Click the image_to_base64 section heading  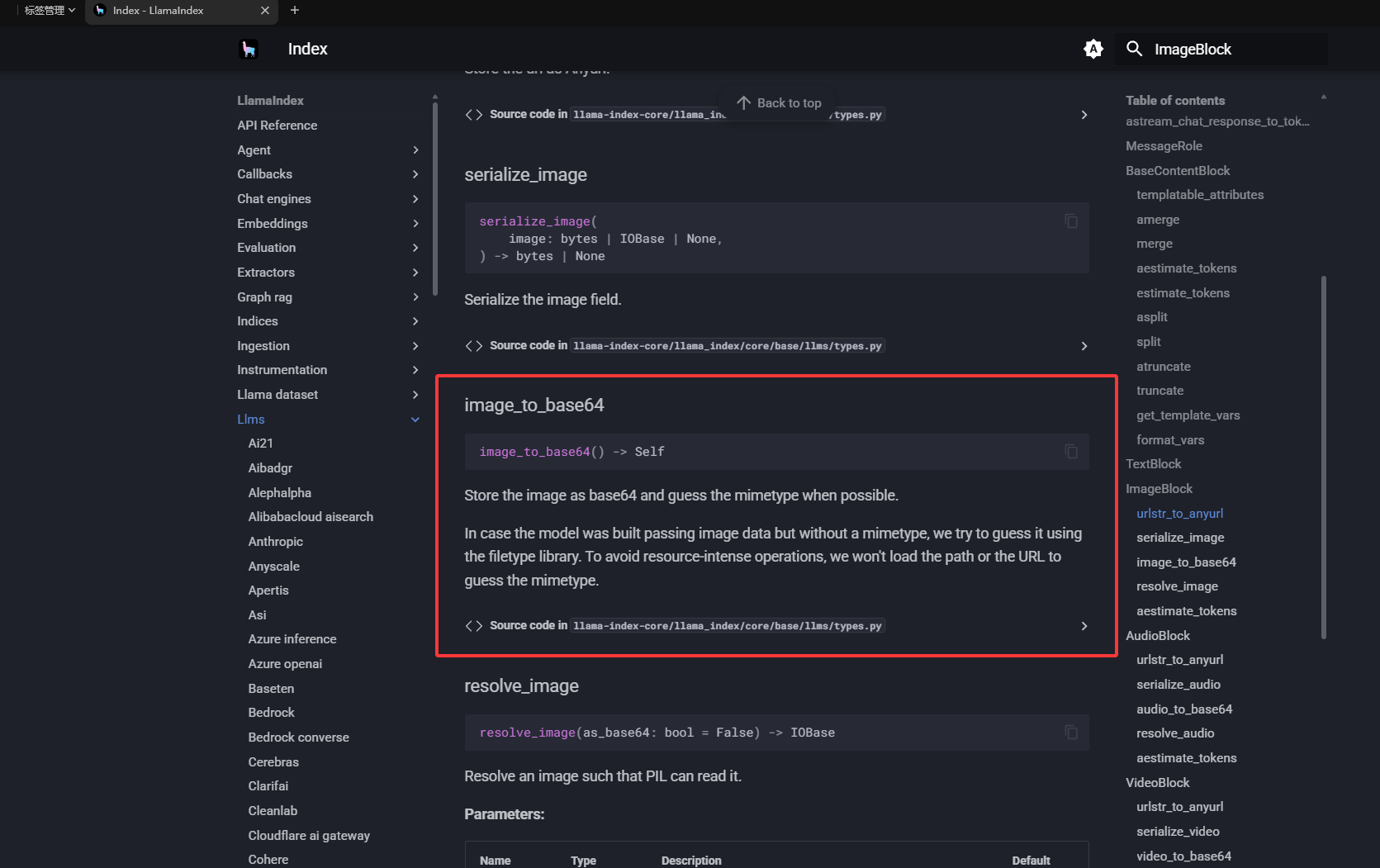[x=534, y=406]
